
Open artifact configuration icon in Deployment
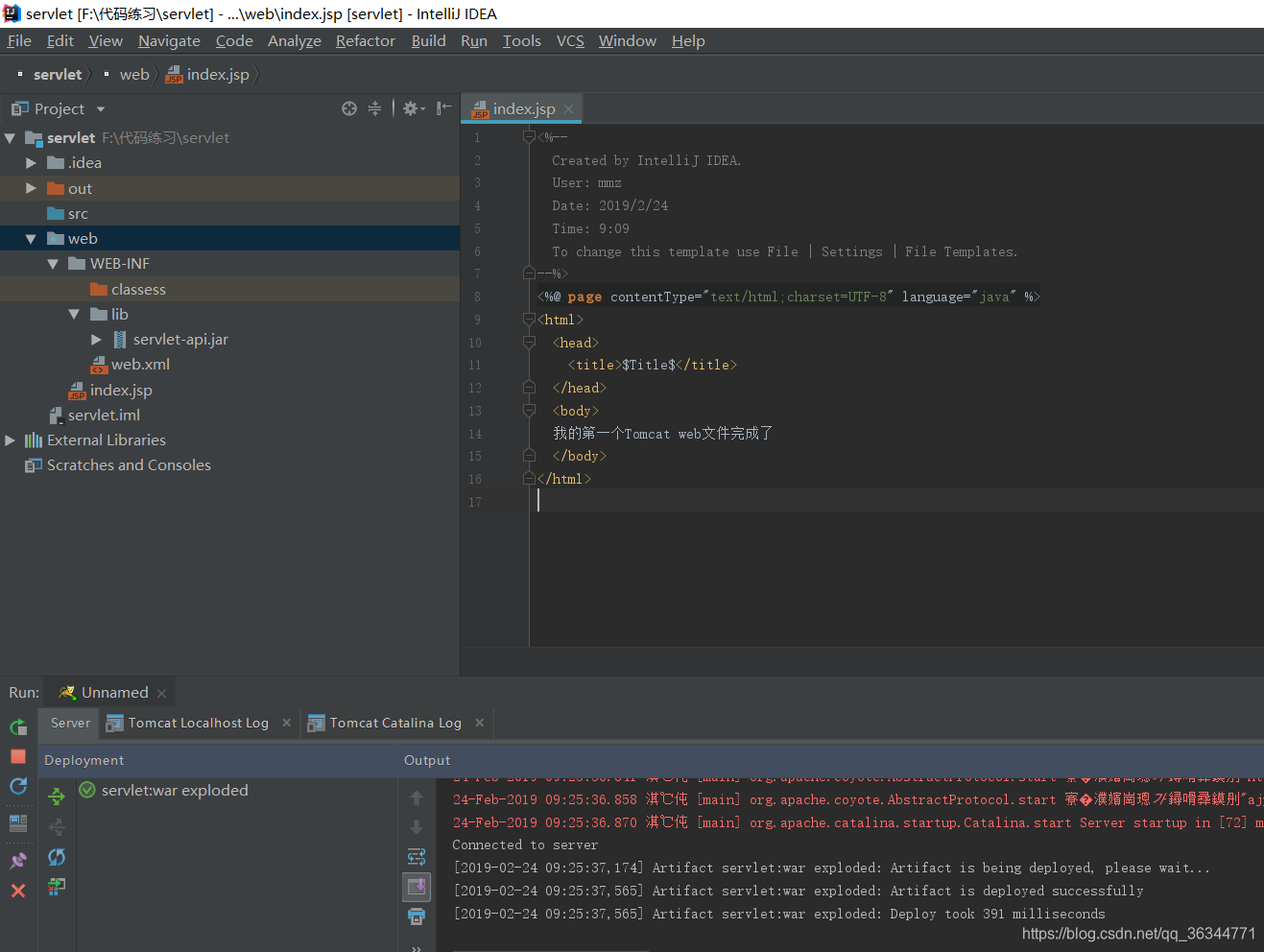pos(57,886)
